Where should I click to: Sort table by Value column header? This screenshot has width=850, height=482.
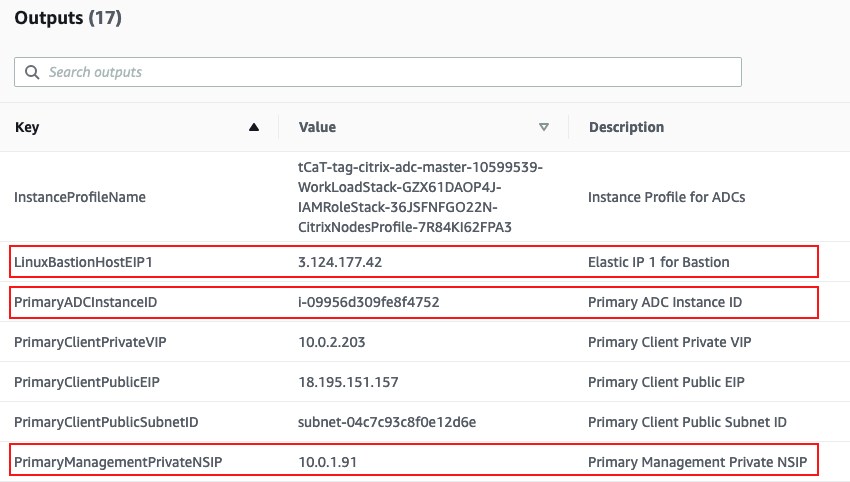coord(317,127)
